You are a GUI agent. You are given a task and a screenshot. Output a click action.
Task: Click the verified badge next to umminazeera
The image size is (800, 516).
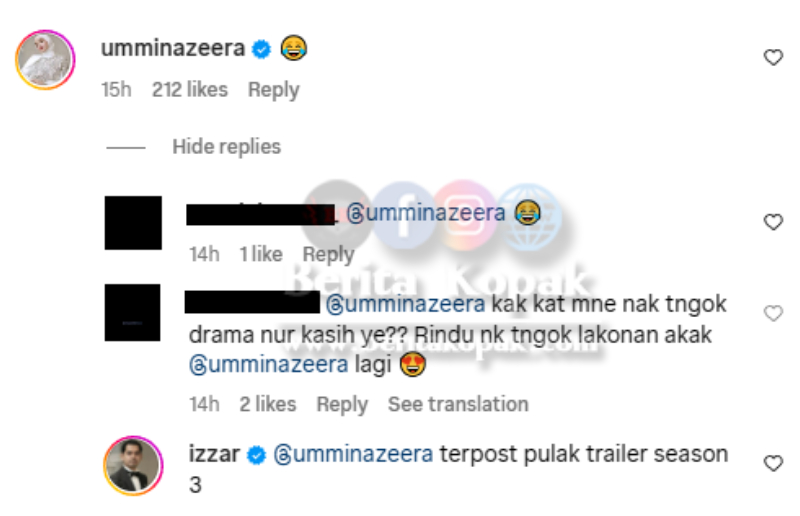[x=262, y=50]
